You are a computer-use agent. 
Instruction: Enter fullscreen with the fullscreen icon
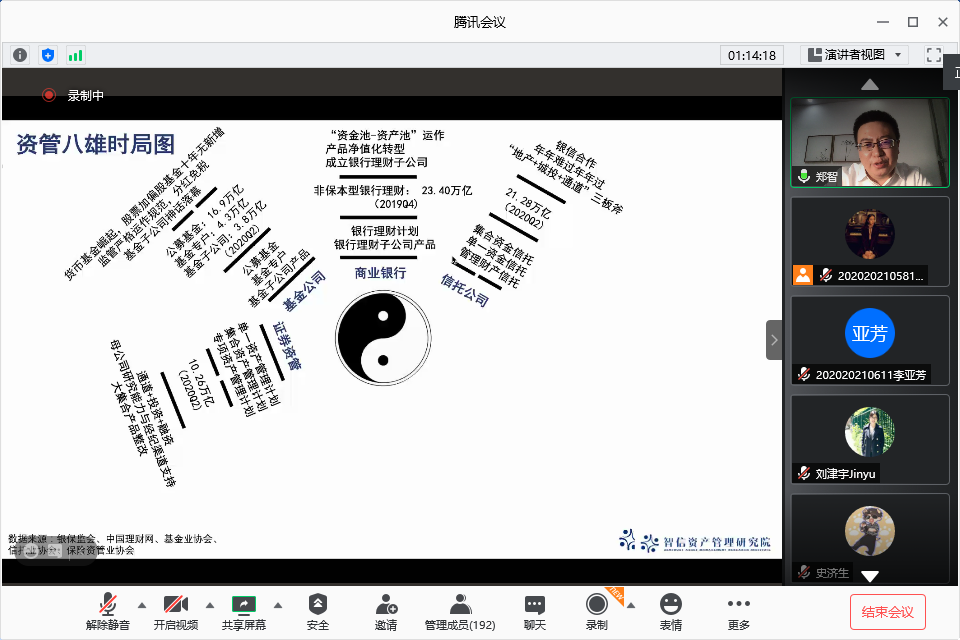(x=933, y=55)
